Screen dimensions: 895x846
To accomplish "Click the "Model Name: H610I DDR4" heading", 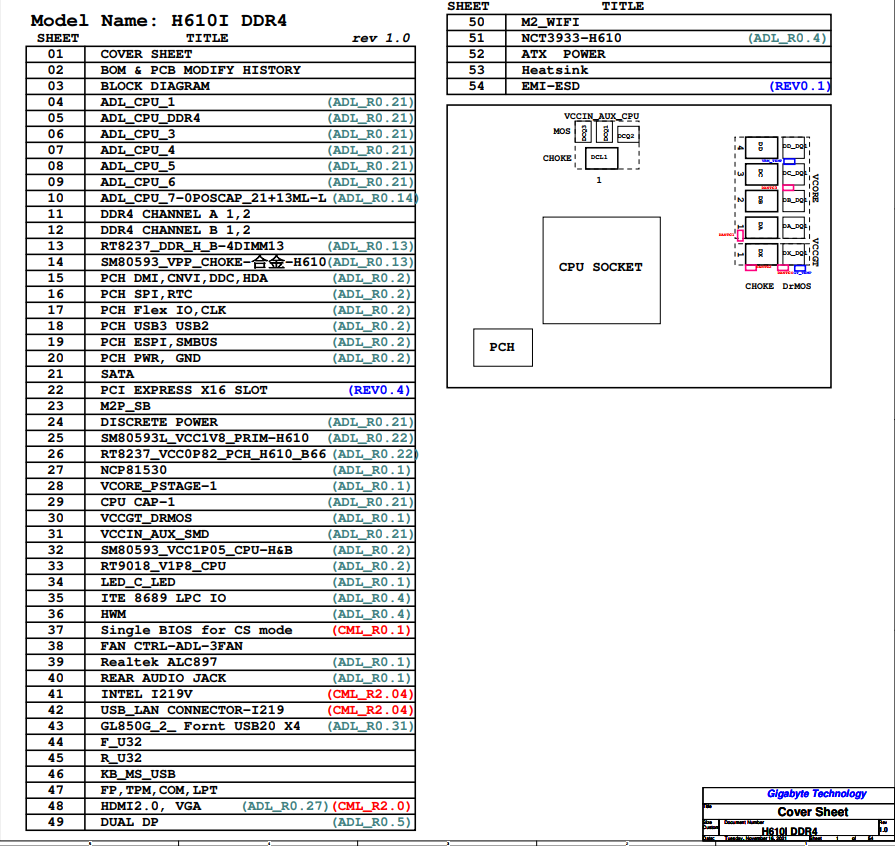I will click(159, 21).
